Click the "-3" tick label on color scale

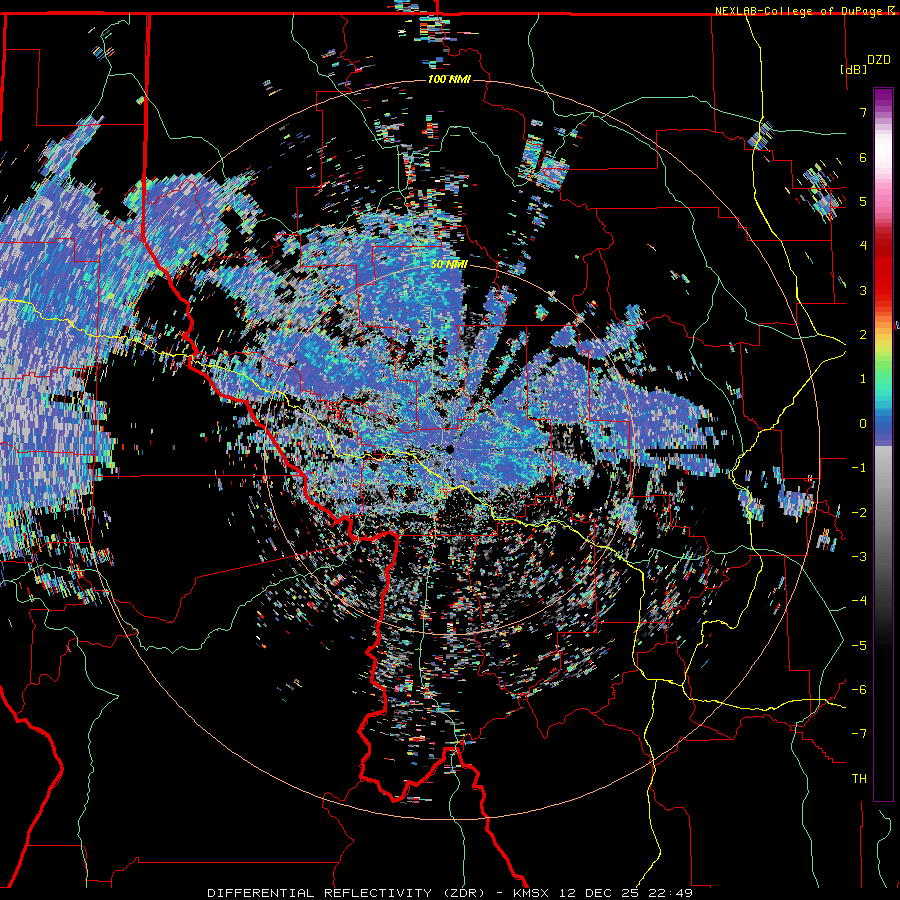[x=859, y=557]
